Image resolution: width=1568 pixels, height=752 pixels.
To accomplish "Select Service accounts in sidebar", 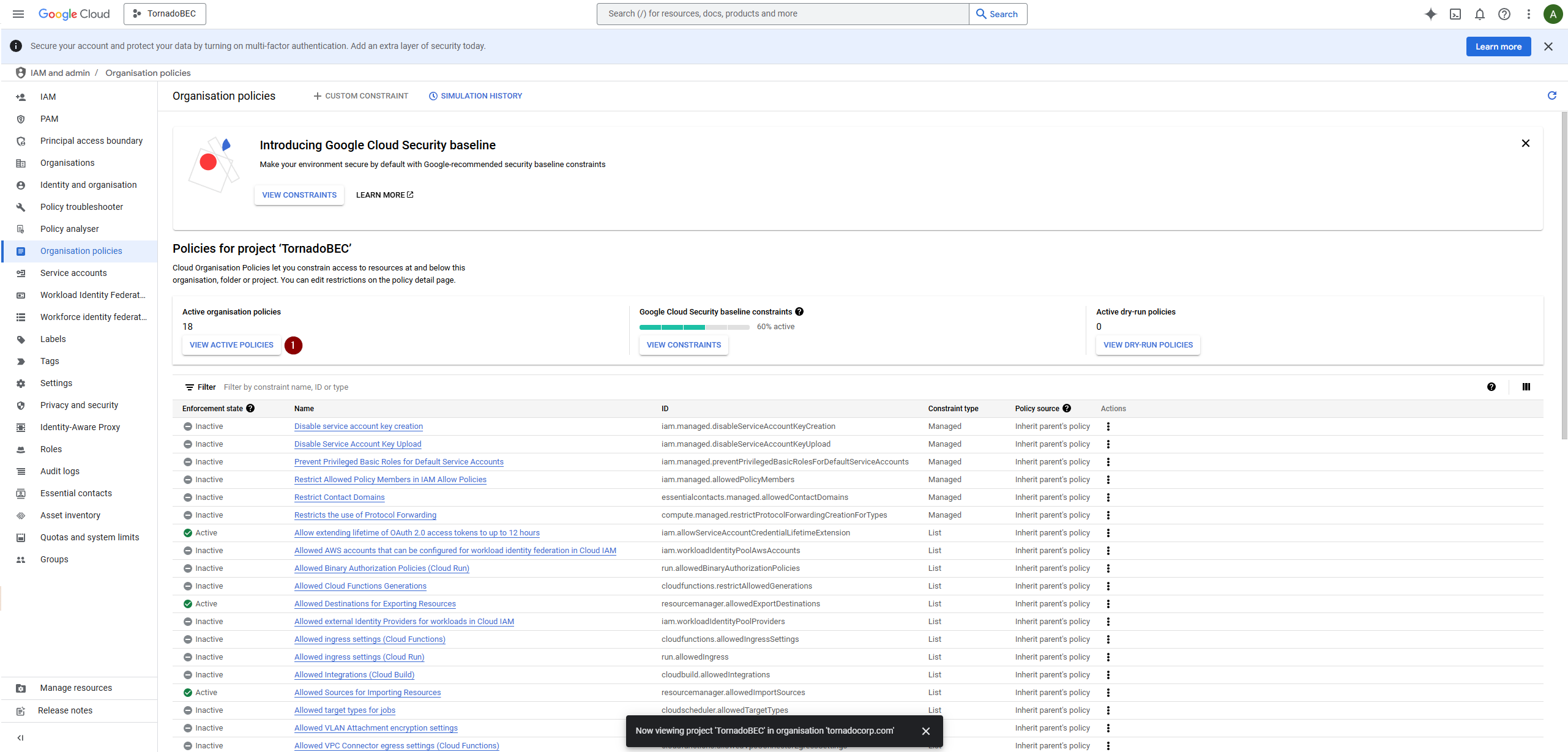I will point(73,273).
